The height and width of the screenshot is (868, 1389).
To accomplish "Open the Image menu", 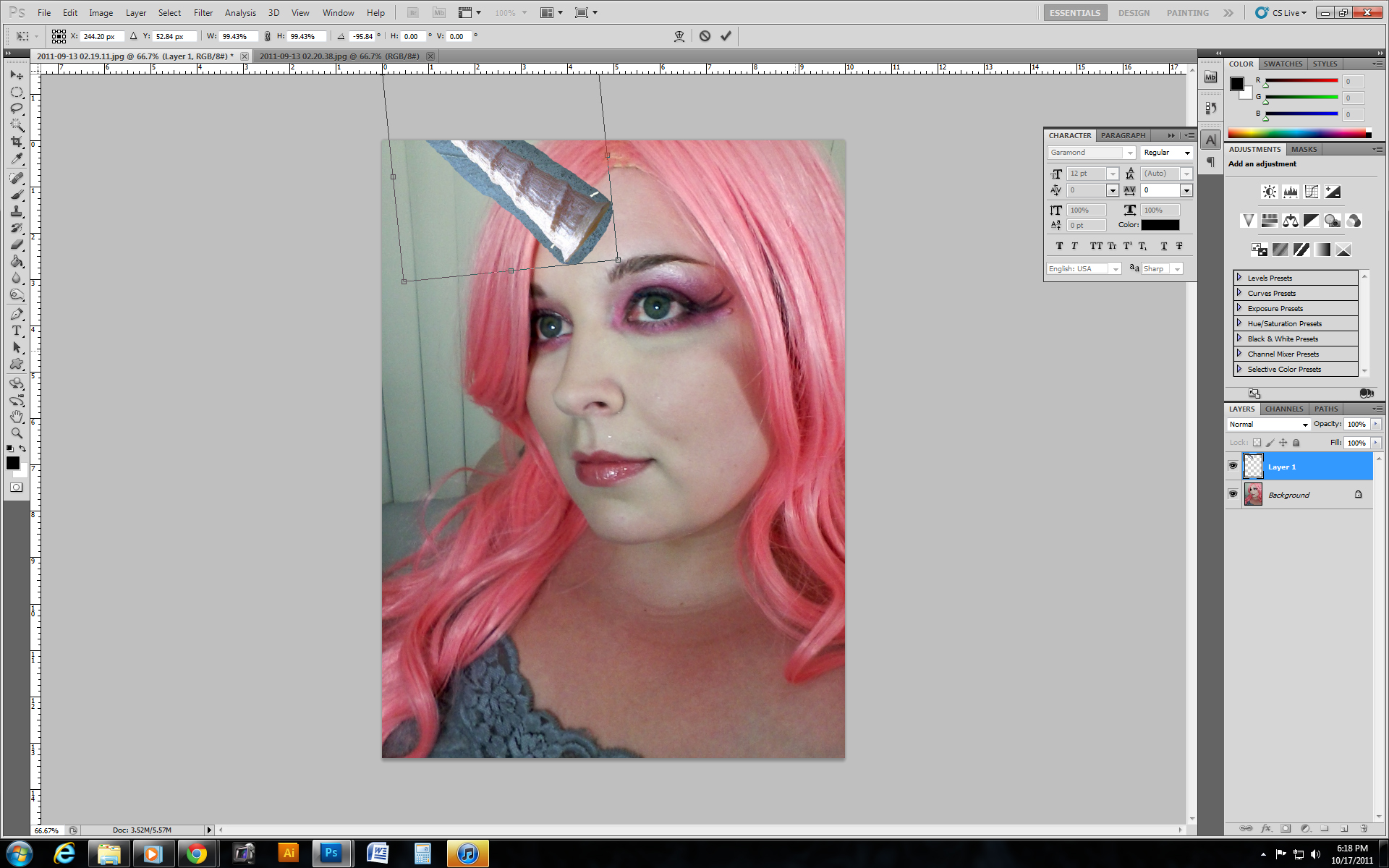I will click(x=101, y=13).
